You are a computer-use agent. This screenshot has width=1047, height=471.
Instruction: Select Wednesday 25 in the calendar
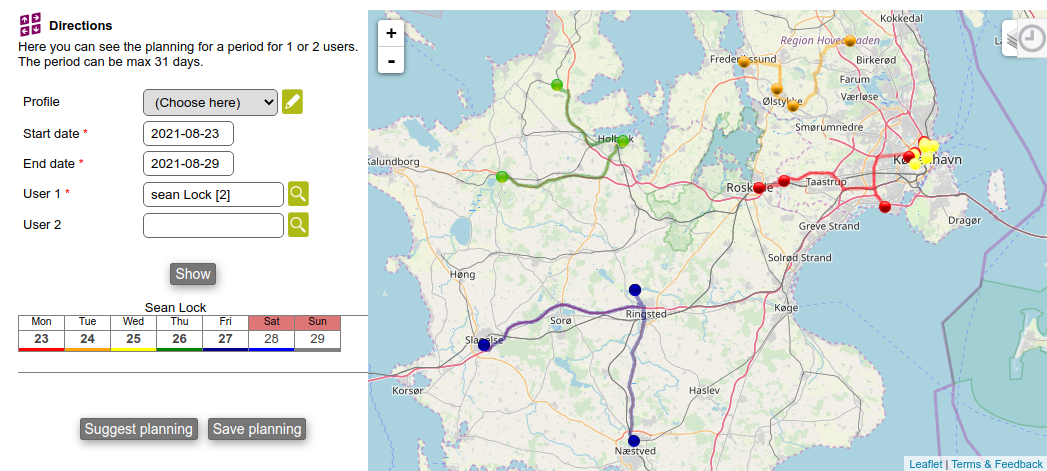pos(133,339)
